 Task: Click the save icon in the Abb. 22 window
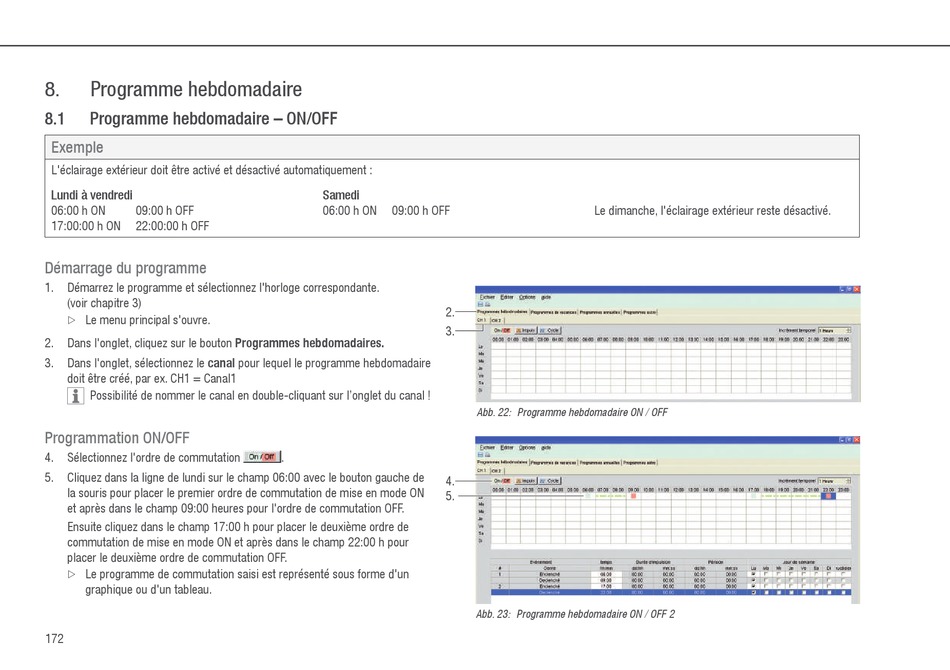tap(481, 304)
